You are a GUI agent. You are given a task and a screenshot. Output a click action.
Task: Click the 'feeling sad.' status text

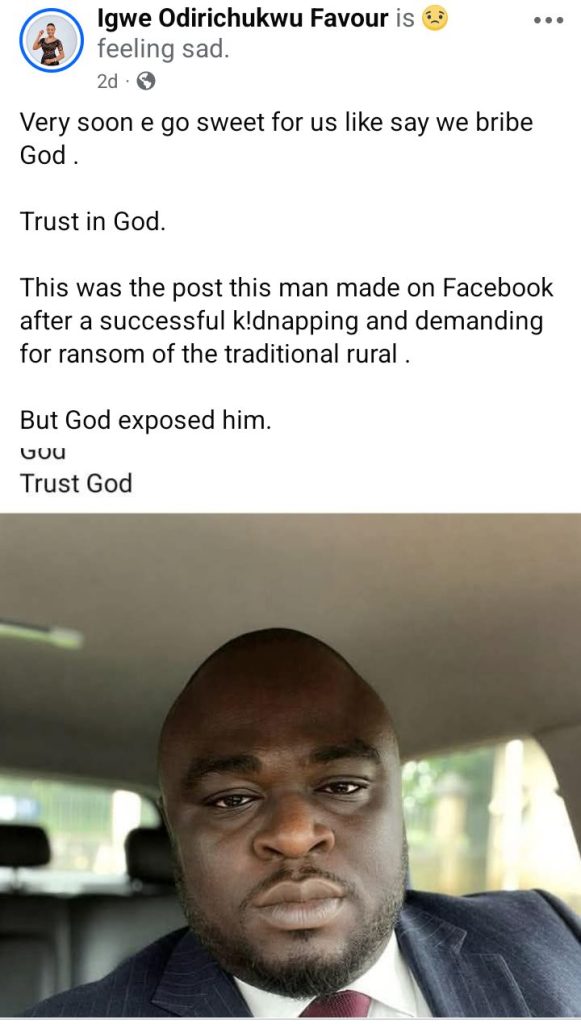pos(163,50)
